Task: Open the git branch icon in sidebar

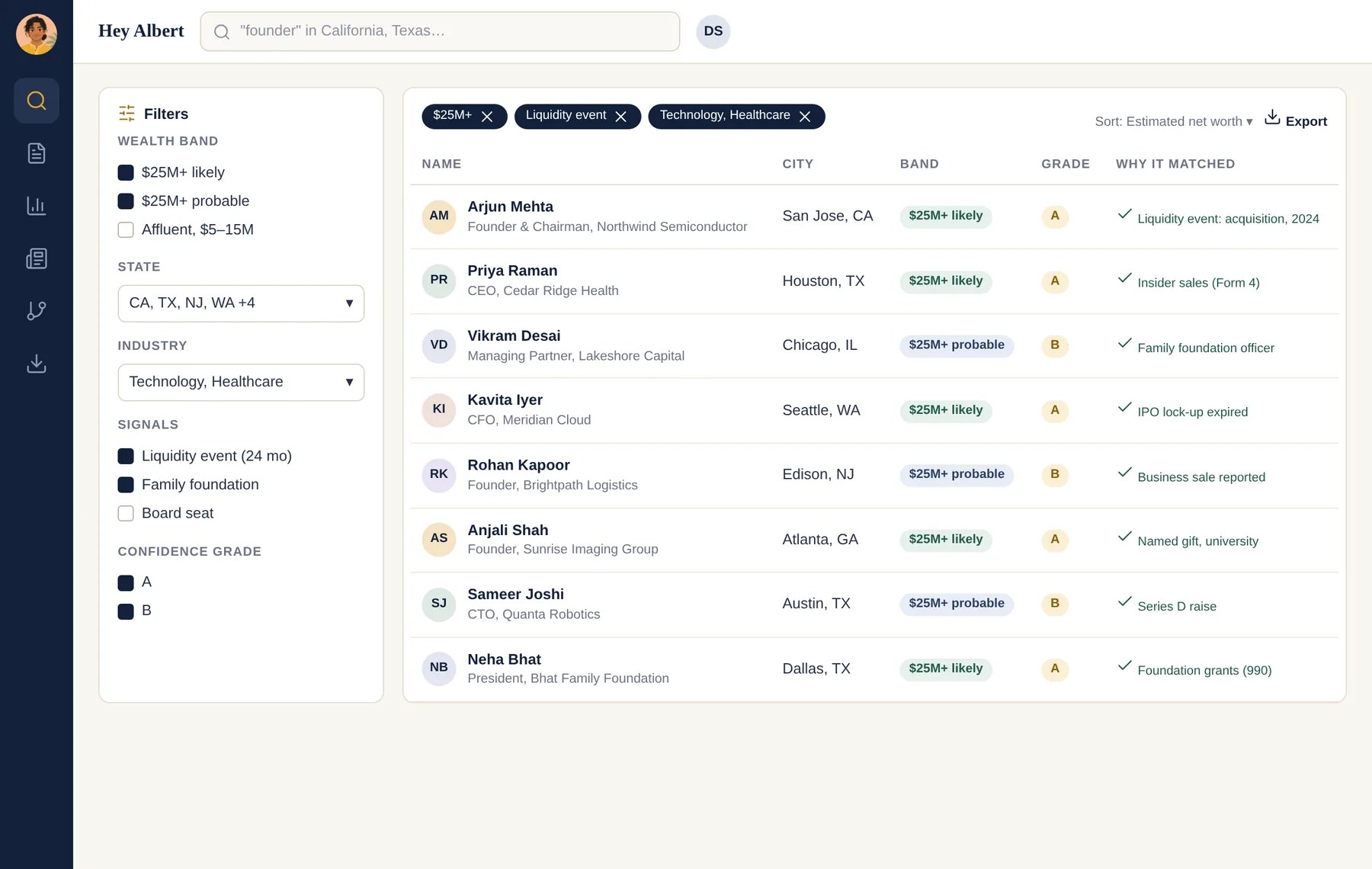Action: [37, 311]
